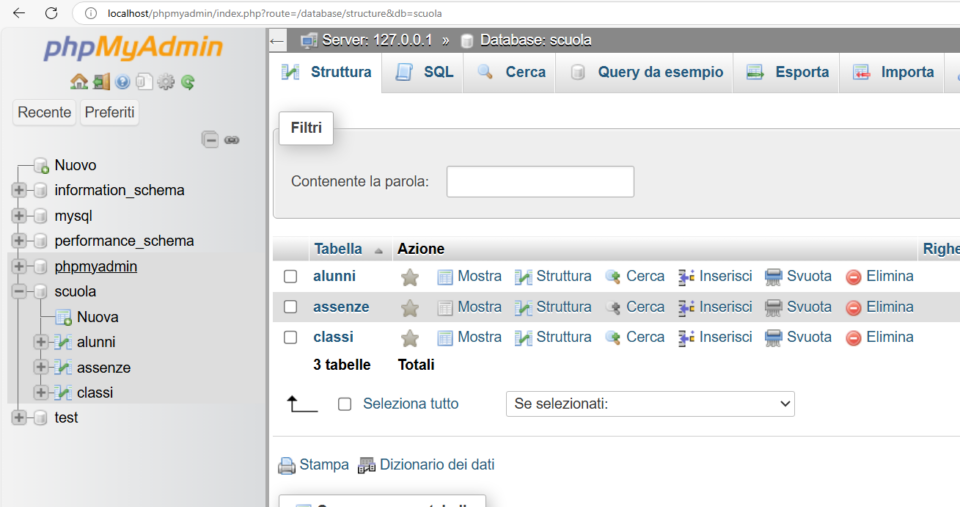Open Dizionario dei dati link
This screenshot has height=507, width=960.
(427, 465)
